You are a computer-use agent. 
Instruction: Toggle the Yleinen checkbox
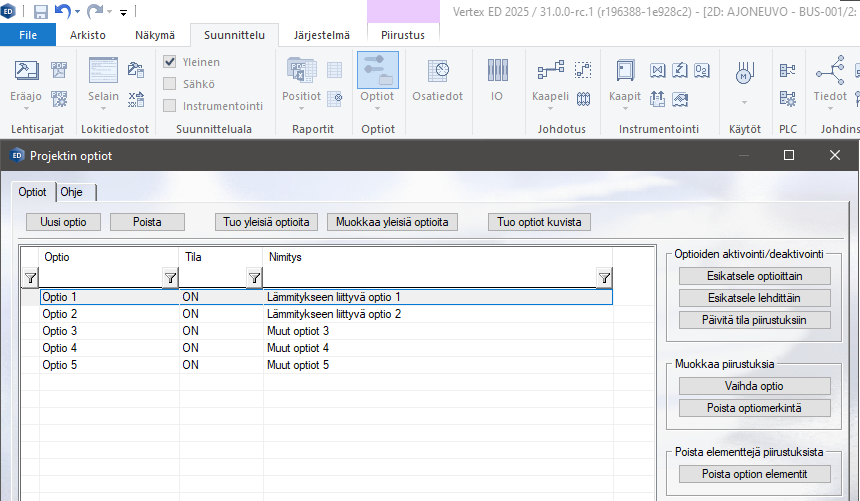tap(170, 62)
